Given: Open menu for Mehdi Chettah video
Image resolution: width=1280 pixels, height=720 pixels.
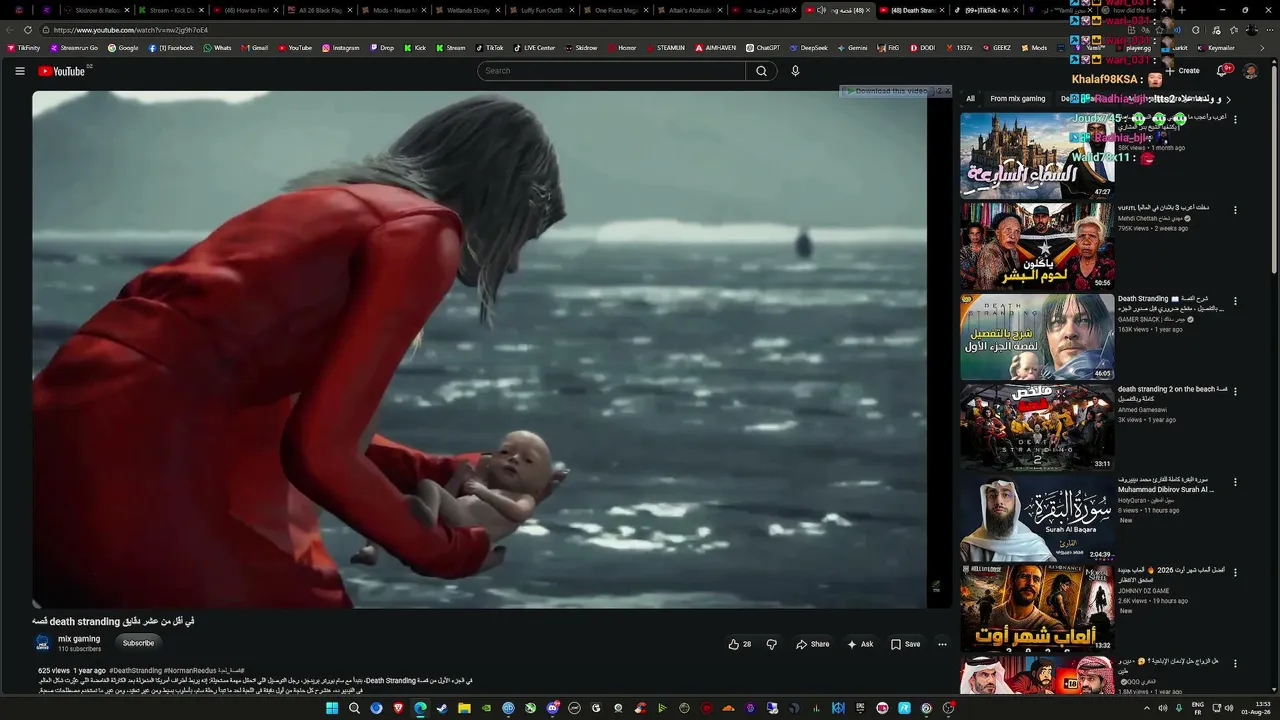Looking at the screenshot, I should pyautogui.click(x=1235, y=210).
